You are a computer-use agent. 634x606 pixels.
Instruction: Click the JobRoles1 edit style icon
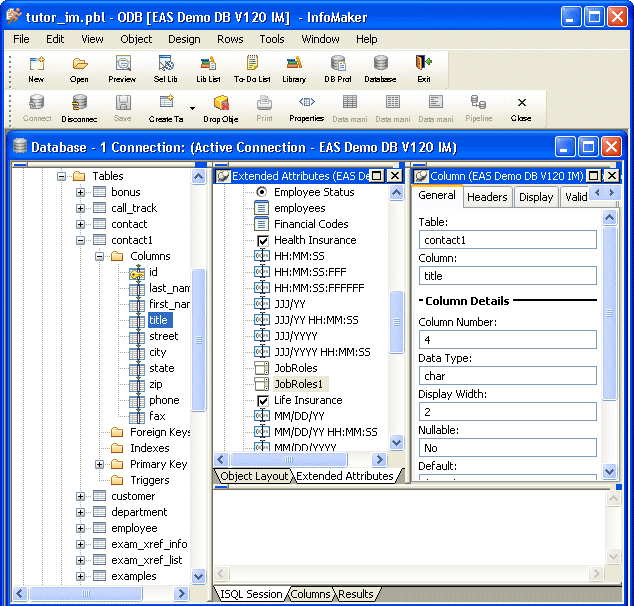pyautogui.click(x=261, y=384)
